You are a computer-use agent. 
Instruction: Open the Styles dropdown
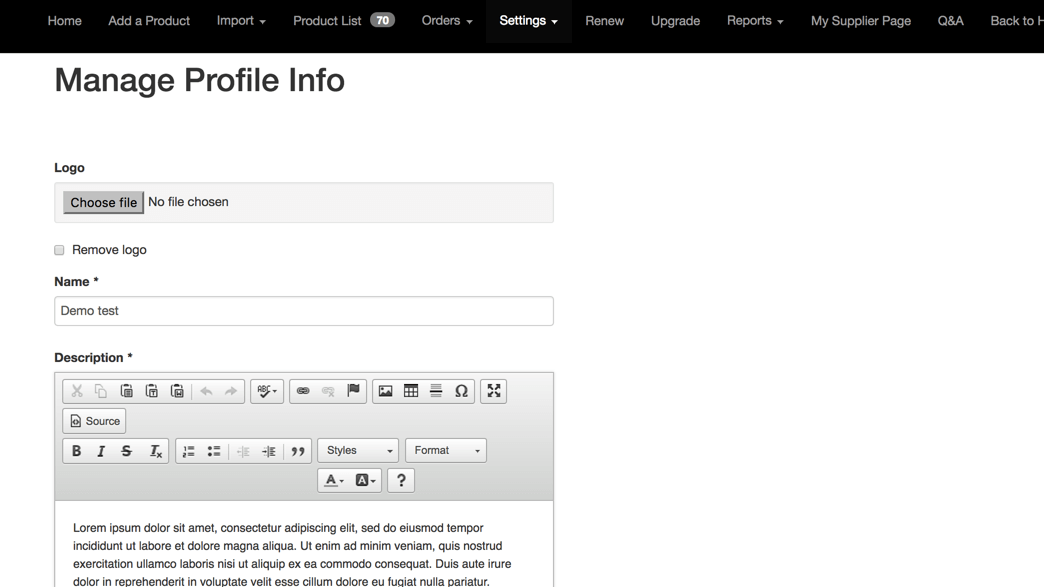[358, 451]
